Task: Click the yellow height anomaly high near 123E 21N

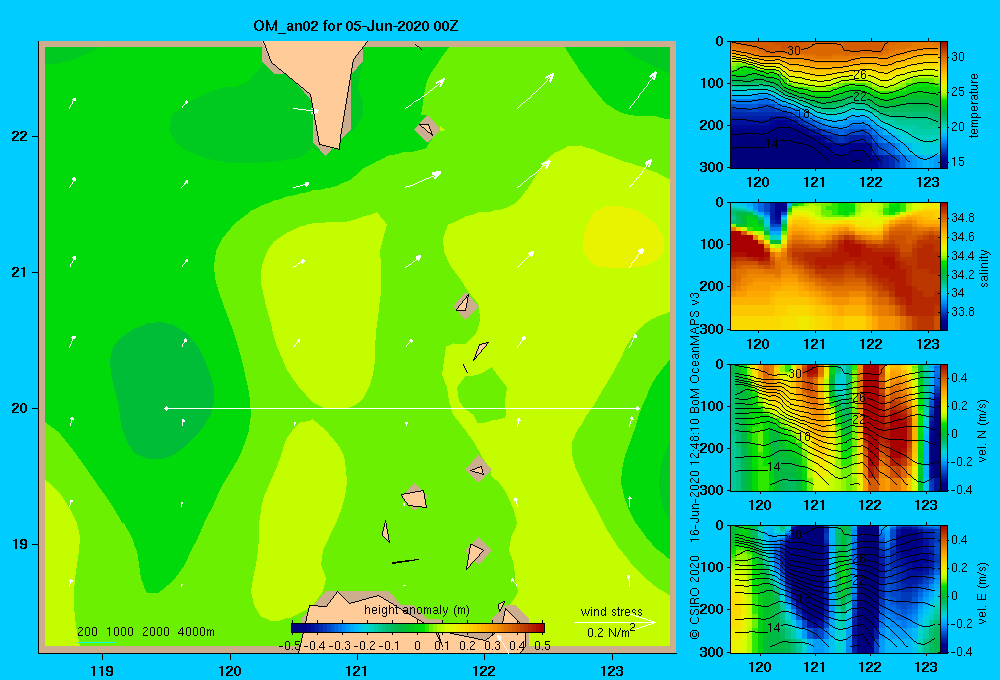Action: tap(623, 237)
